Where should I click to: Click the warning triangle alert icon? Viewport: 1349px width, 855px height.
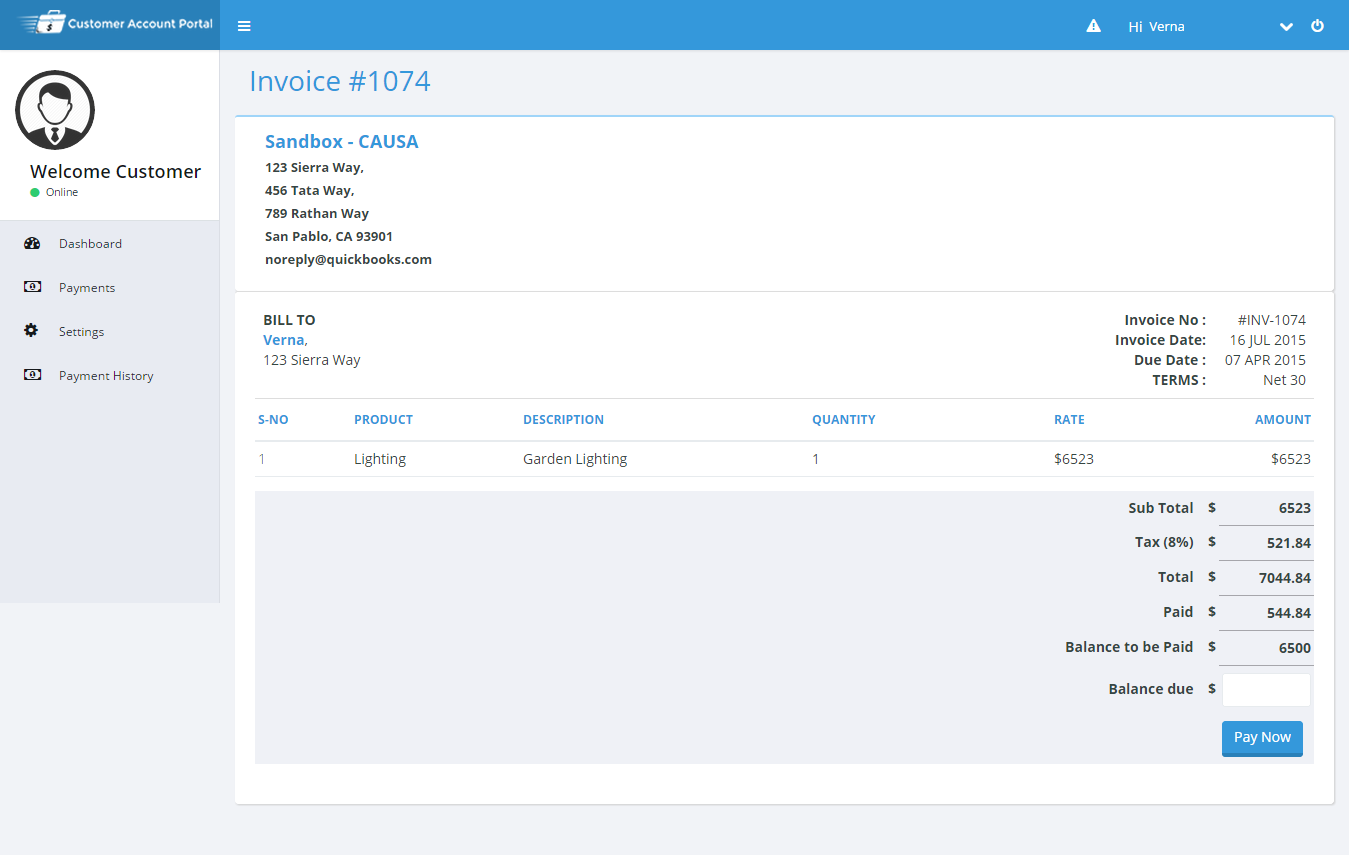click(1093, 26)
